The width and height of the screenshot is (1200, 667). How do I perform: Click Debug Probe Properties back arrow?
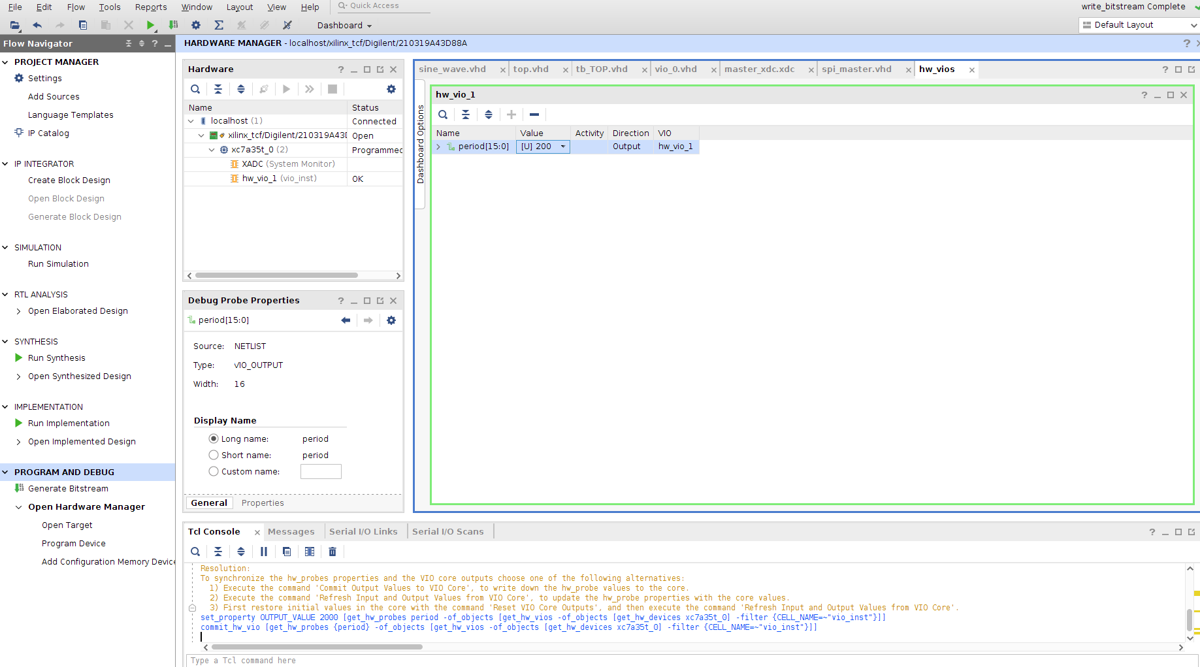click(346, 320)
